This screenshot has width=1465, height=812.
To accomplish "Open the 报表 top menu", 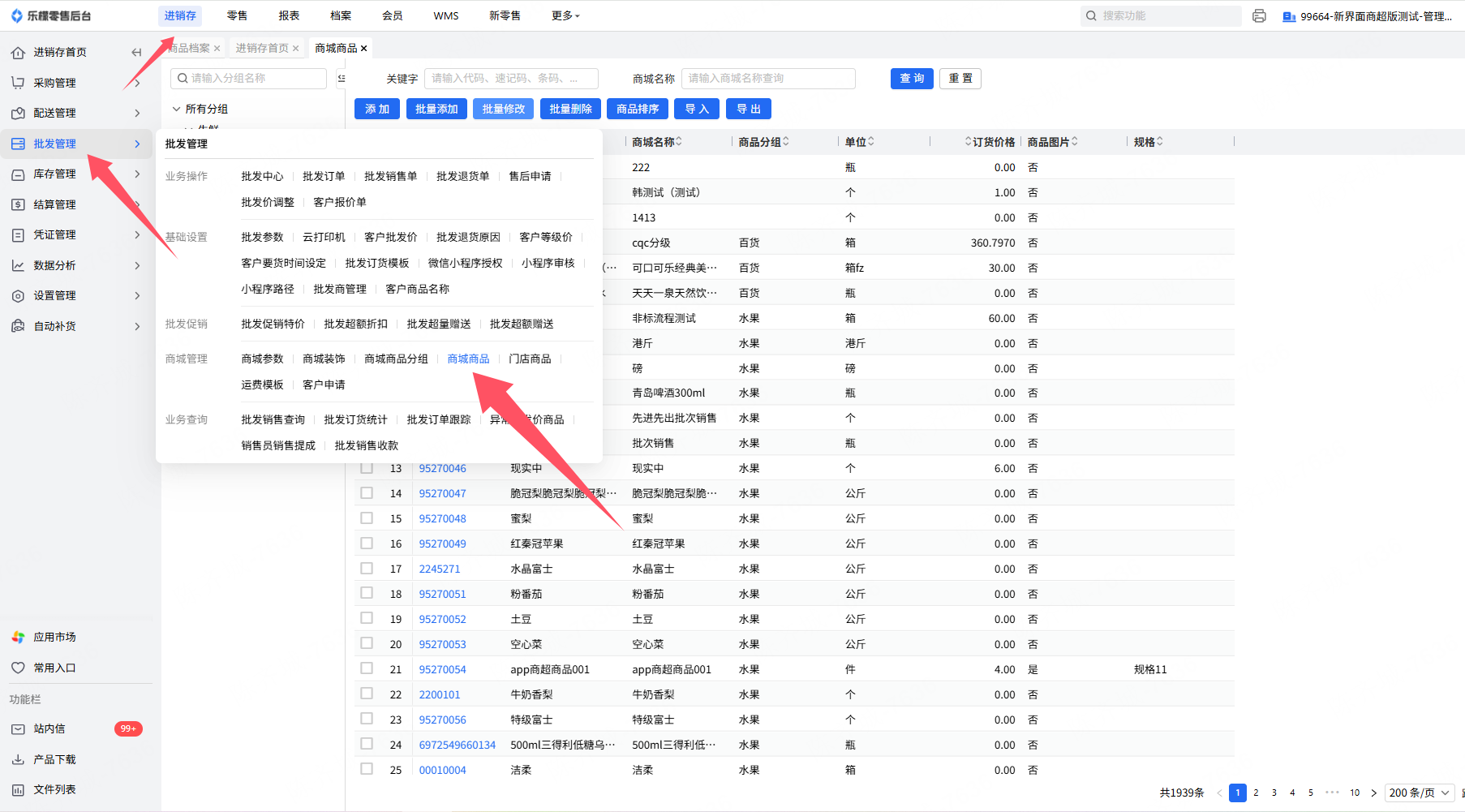I will coord(289,15).
